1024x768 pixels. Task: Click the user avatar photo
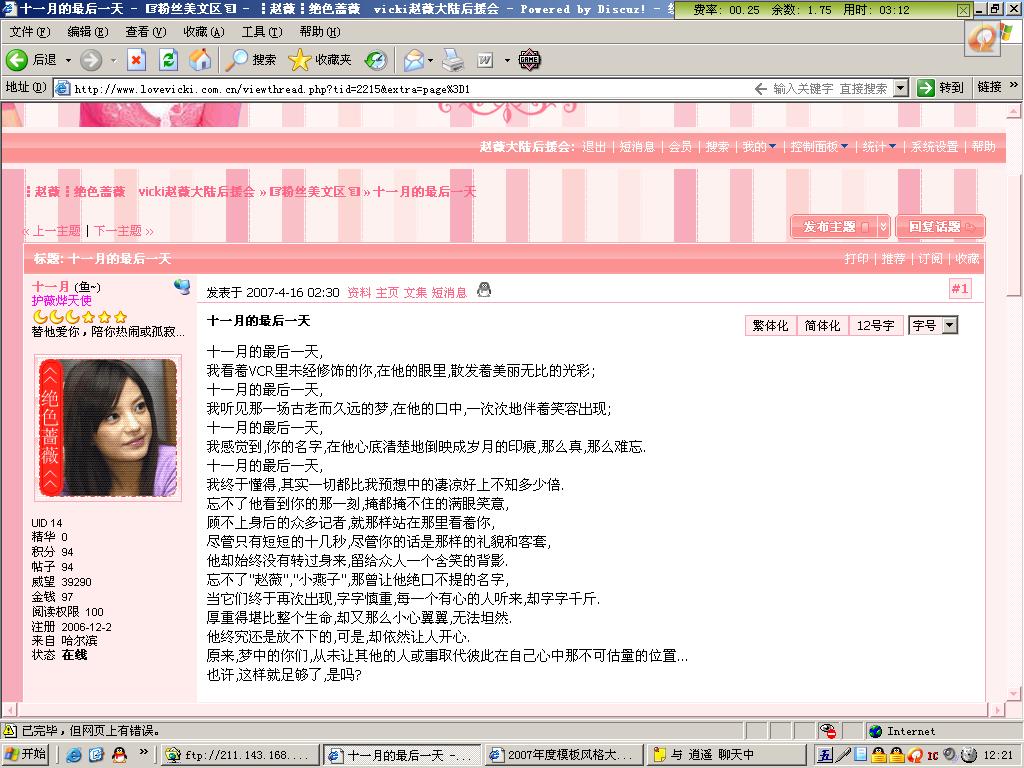pos(108,428)
